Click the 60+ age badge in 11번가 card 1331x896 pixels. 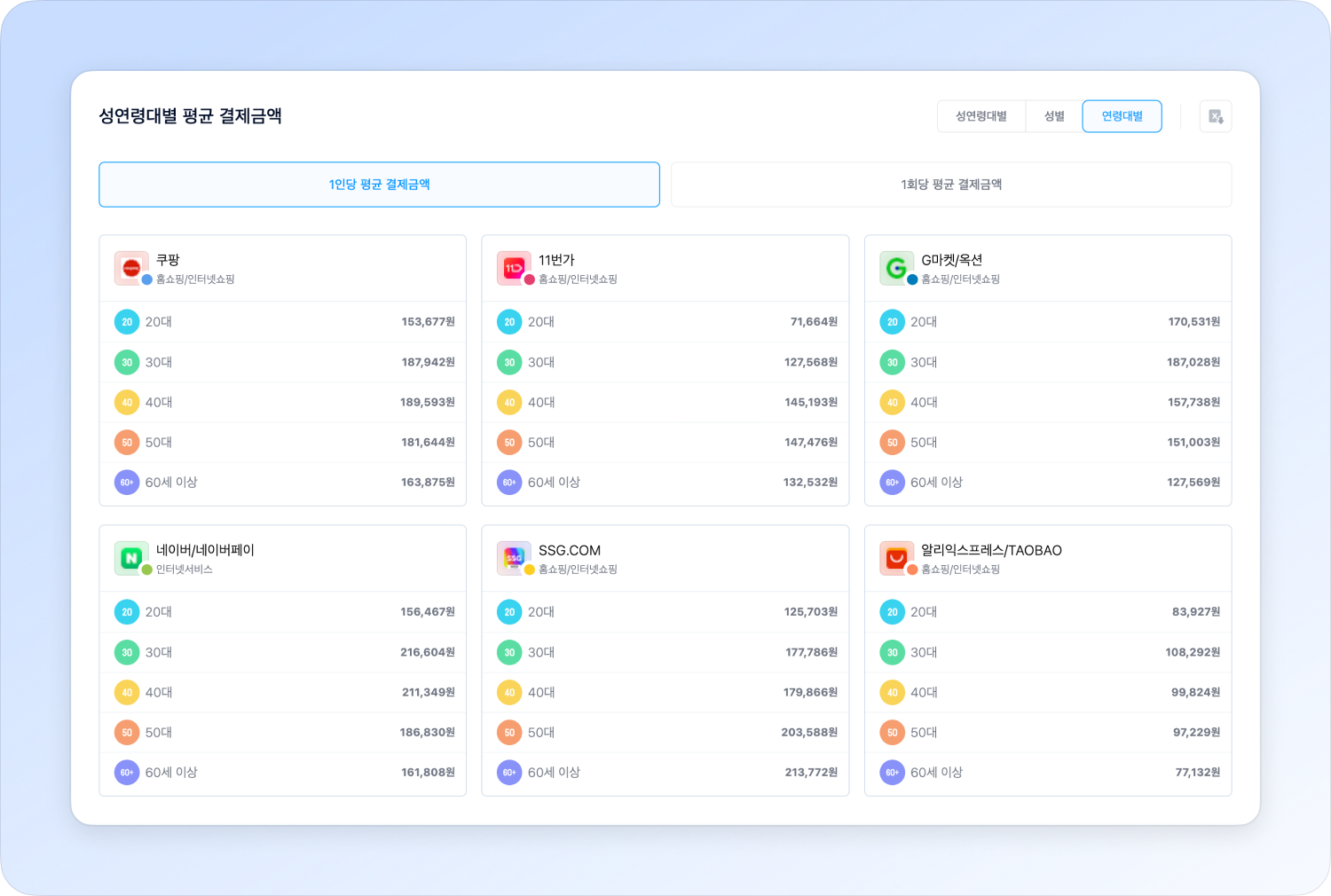tap(509, 483)
